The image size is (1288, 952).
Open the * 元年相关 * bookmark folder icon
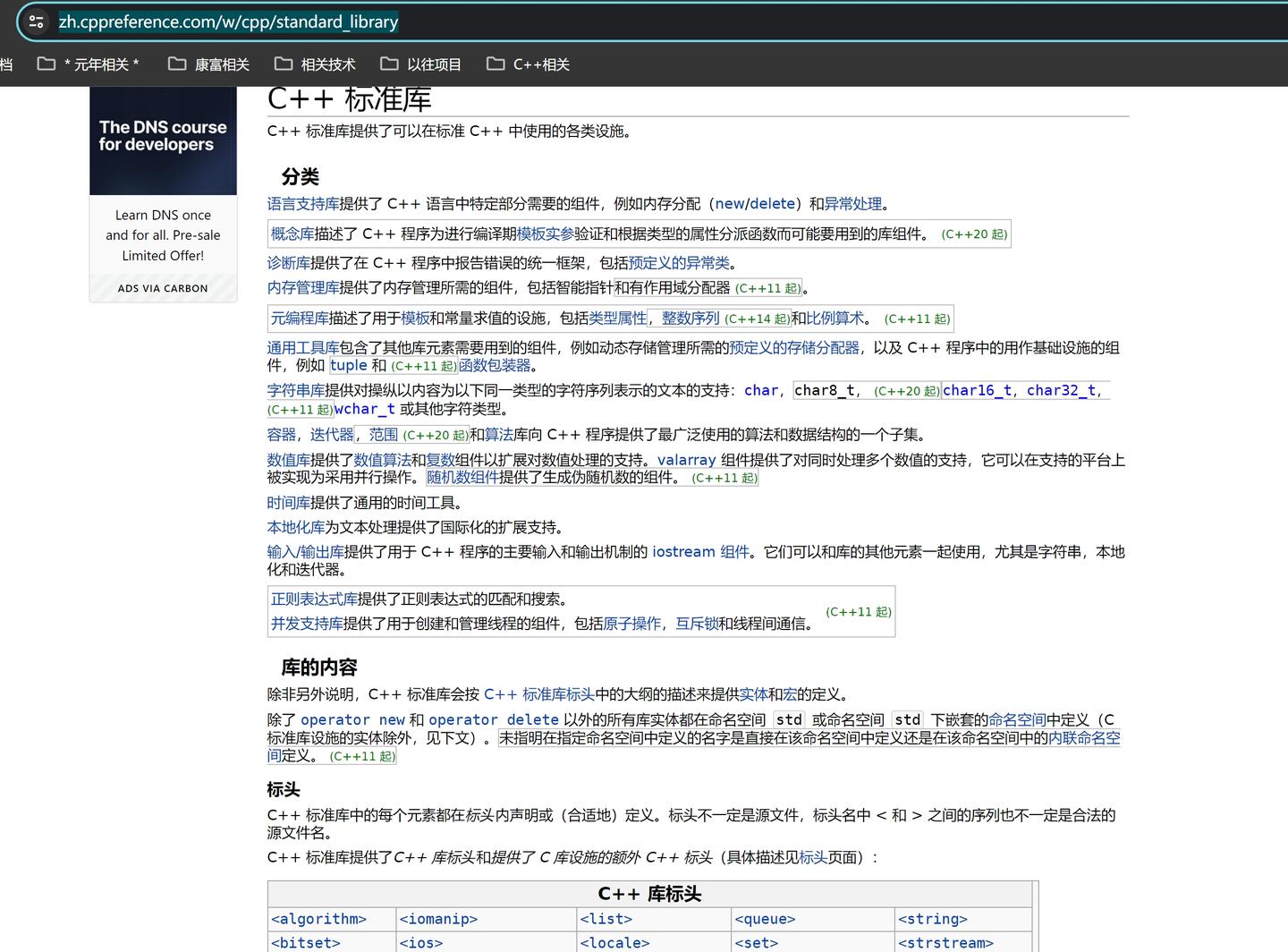pyautogui.click(x=47, y=64)
